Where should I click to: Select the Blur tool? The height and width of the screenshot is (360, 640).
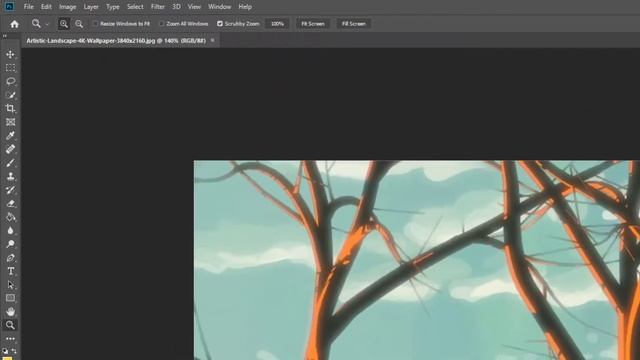pyautogui.click(x=10, y=231)
